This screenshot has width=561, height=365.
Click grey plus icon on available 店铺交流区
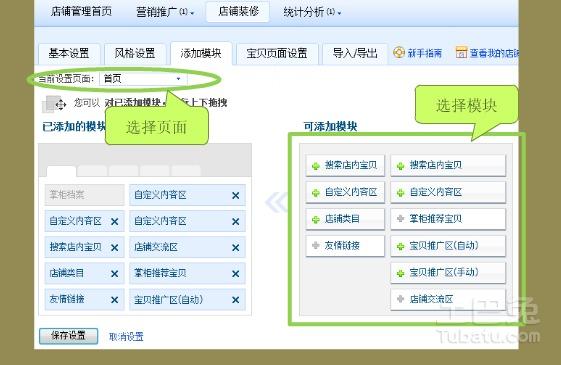coord(400,299)
